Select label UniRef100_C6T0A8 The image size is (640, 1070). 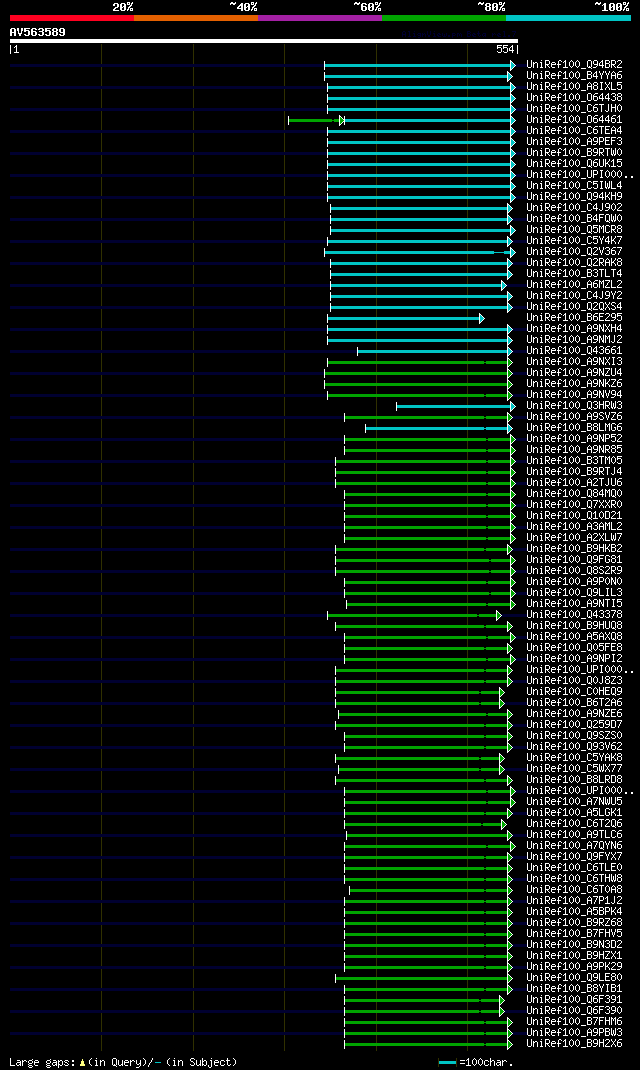(574, 889)
